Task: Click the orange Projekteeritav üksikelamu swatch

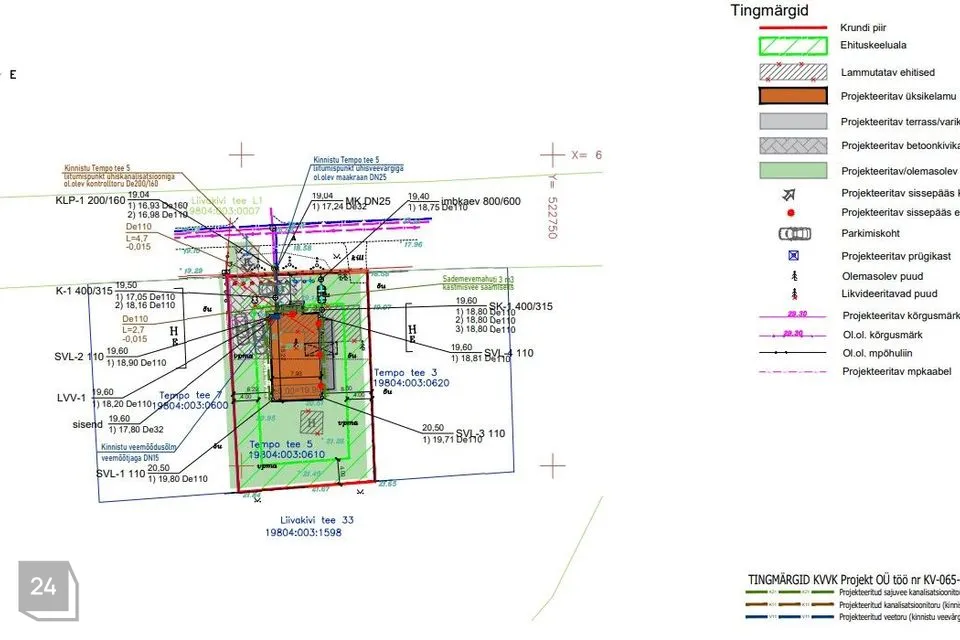Action: [x=793, y=96]
